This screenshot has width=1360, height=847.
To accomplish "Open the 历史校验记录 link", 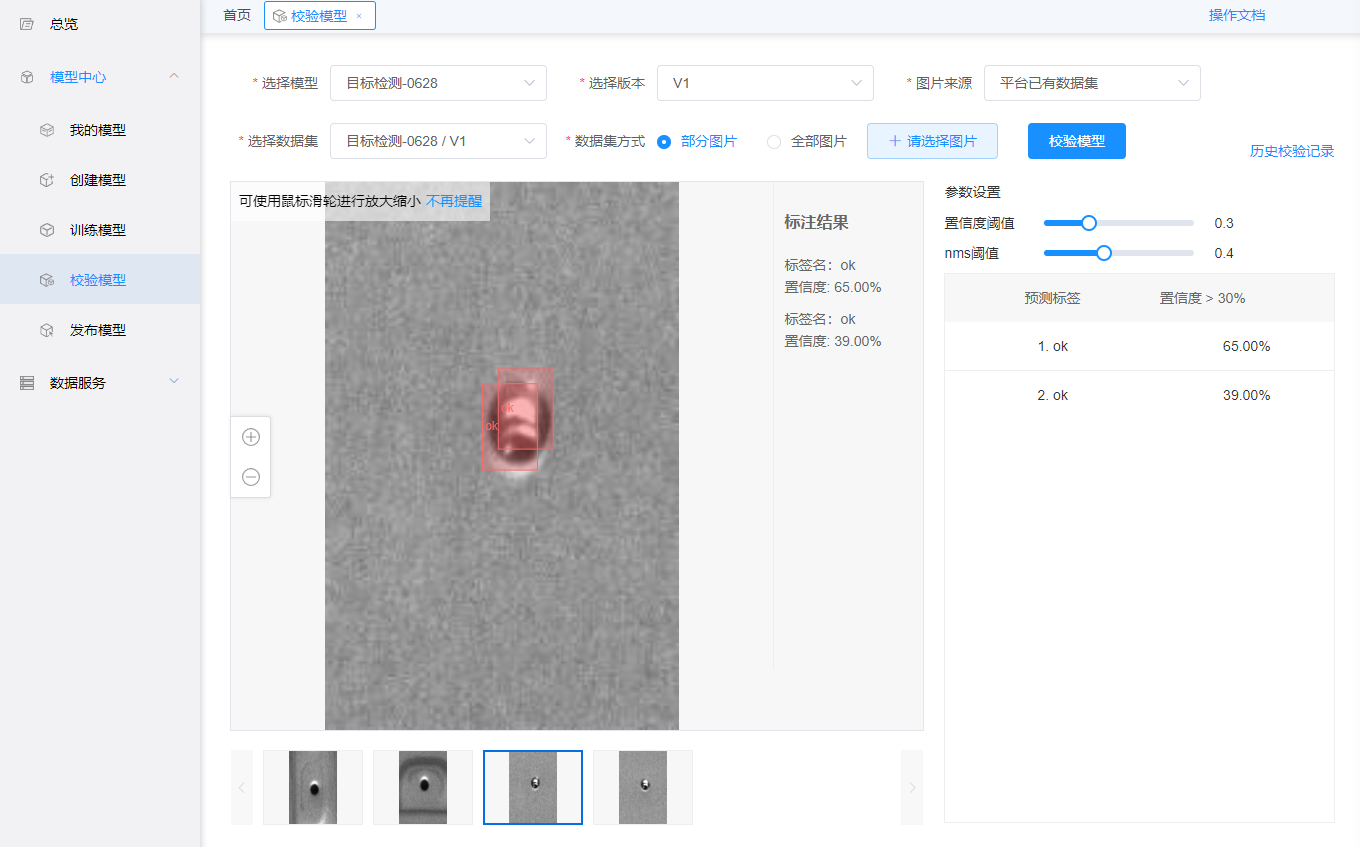I will pyautogui.click(x=1292, y=152).
